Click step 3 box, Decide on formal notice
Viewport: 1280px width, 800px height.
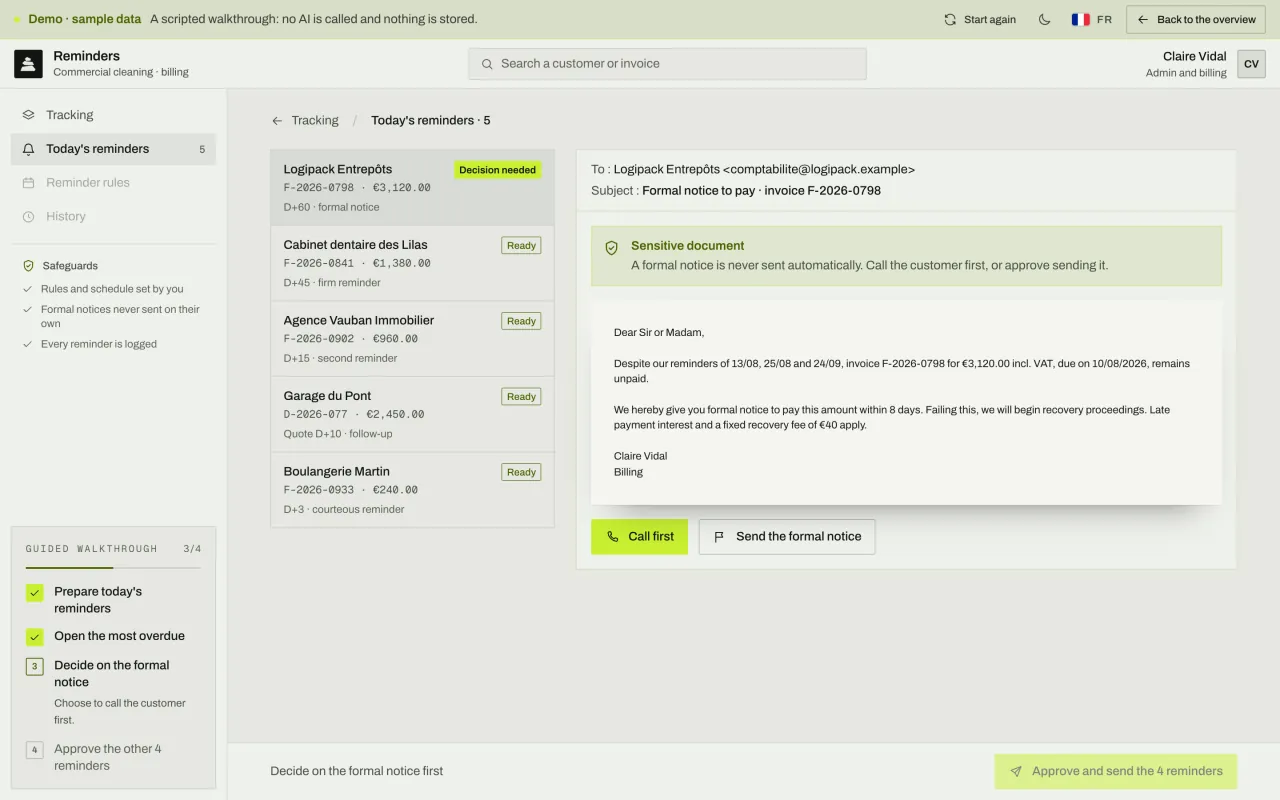point(34,666)
